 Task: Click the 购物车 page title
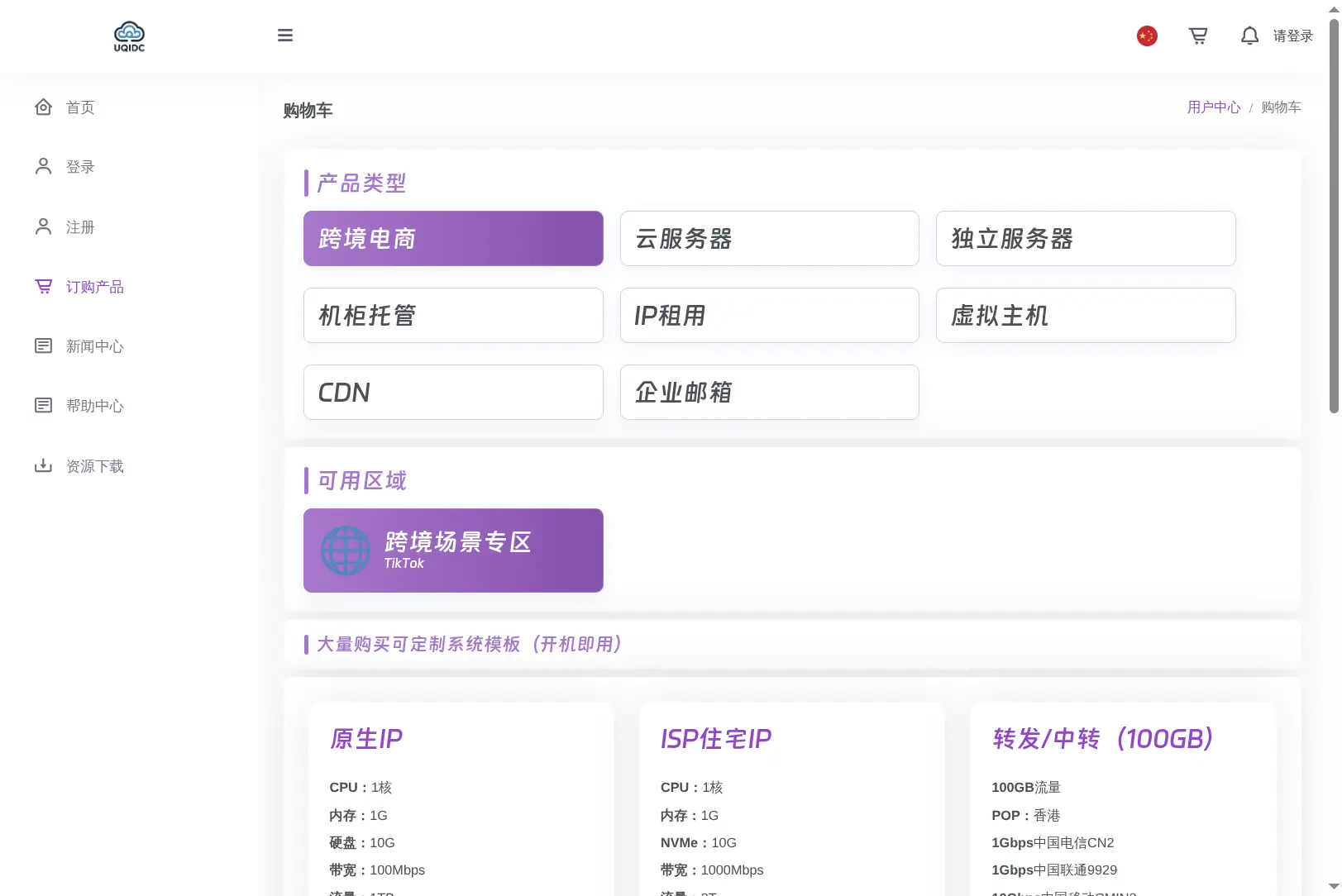[308, 111]
